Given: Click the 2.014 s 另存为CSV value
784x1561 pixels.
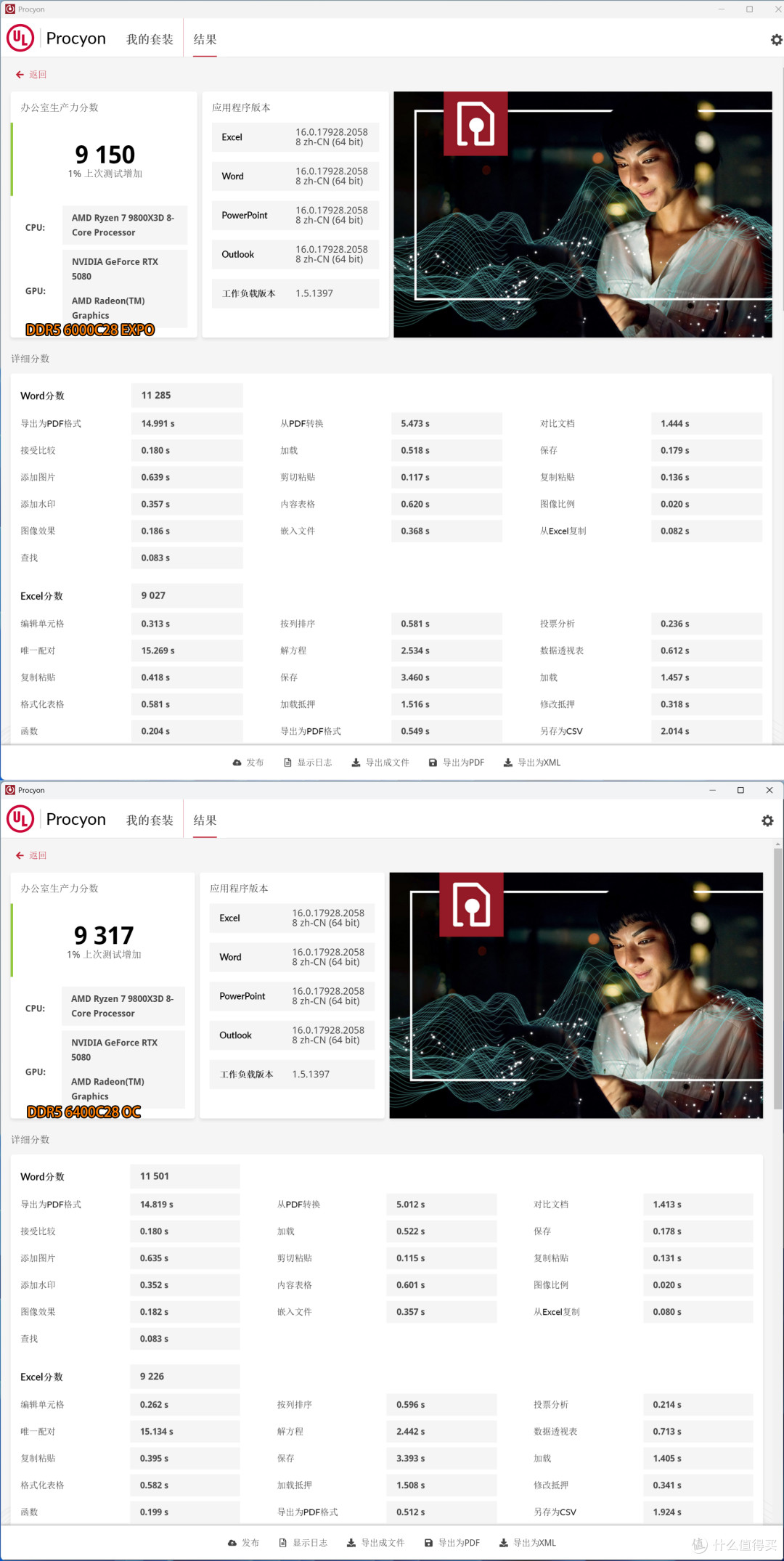Looking at the screenshot, I should (707, 731).
